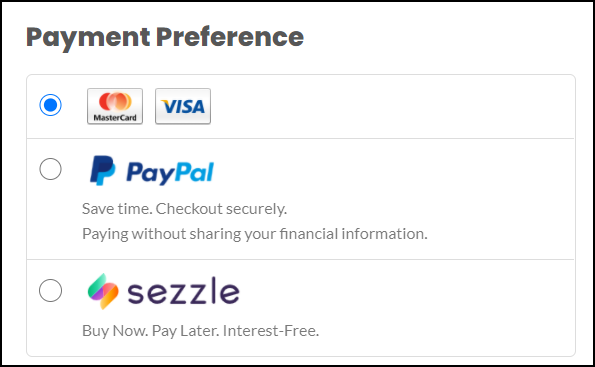Viewport: 595px width, 367px height.
Task: Click the MasterCard text label under circles
Action: click(x=115, y=118)
